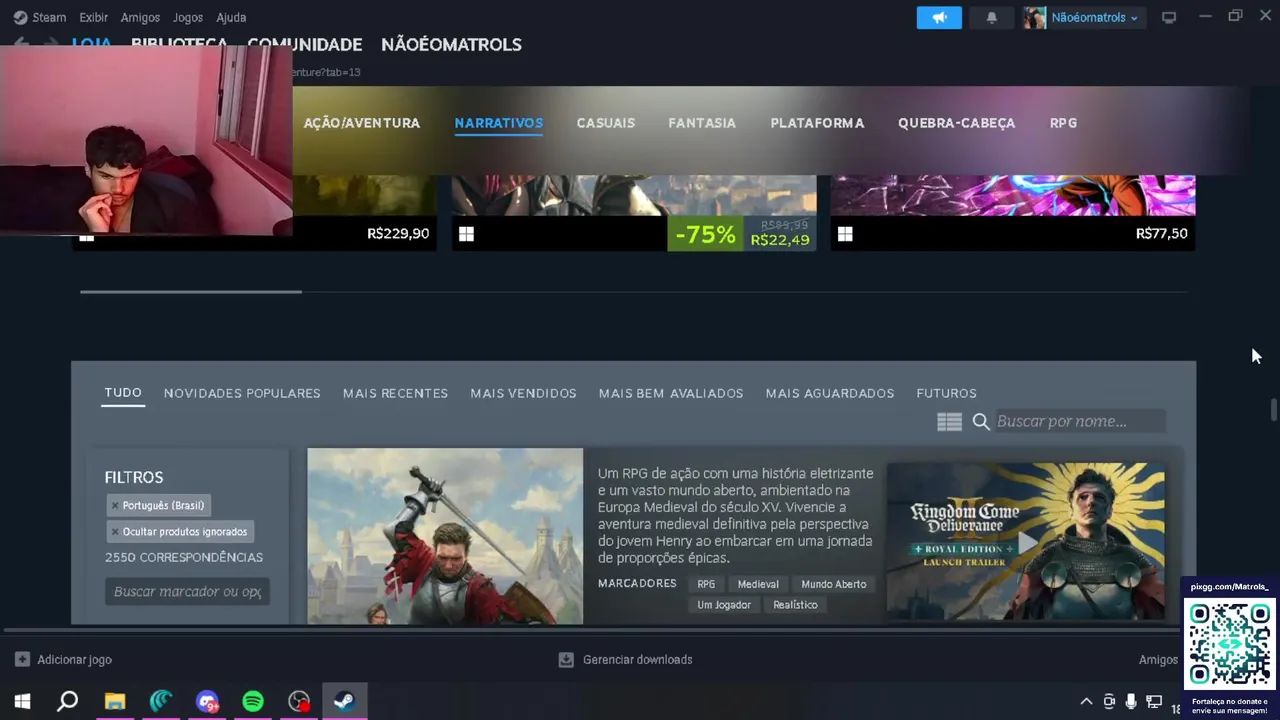Image resolution: width=1280 pixels, height=720 pixels.
Task: Click the carousel horizontal scrollbar
Action: pos(191,292)
